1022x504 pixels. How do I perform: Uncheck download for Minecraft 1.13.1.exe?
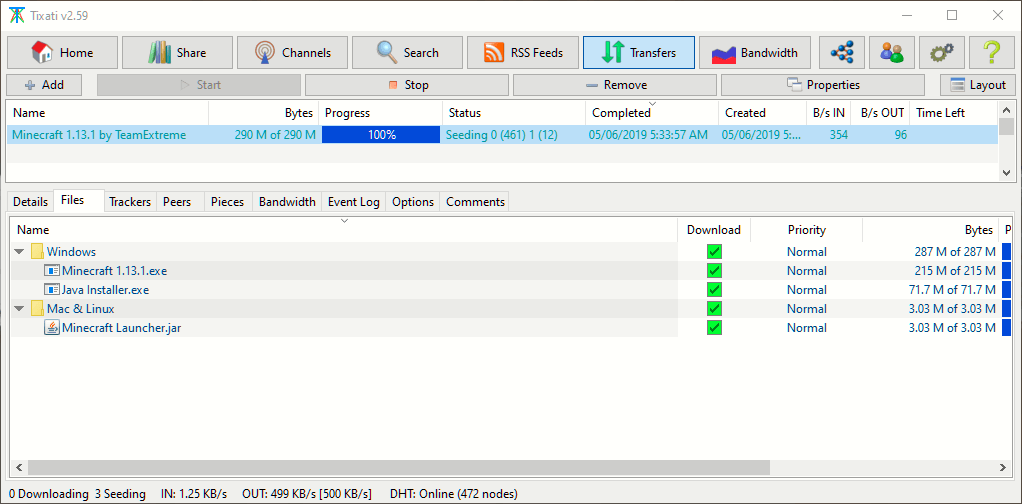(x=714, y=271)
